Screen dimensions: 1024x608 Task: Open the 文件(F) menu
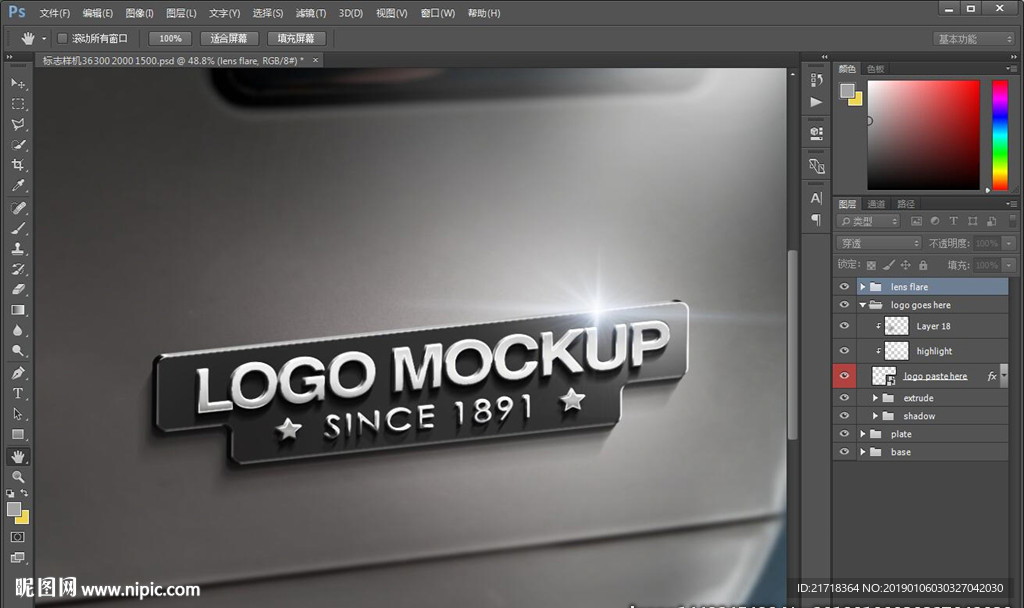pyautogui.click(x=55, y=13)
